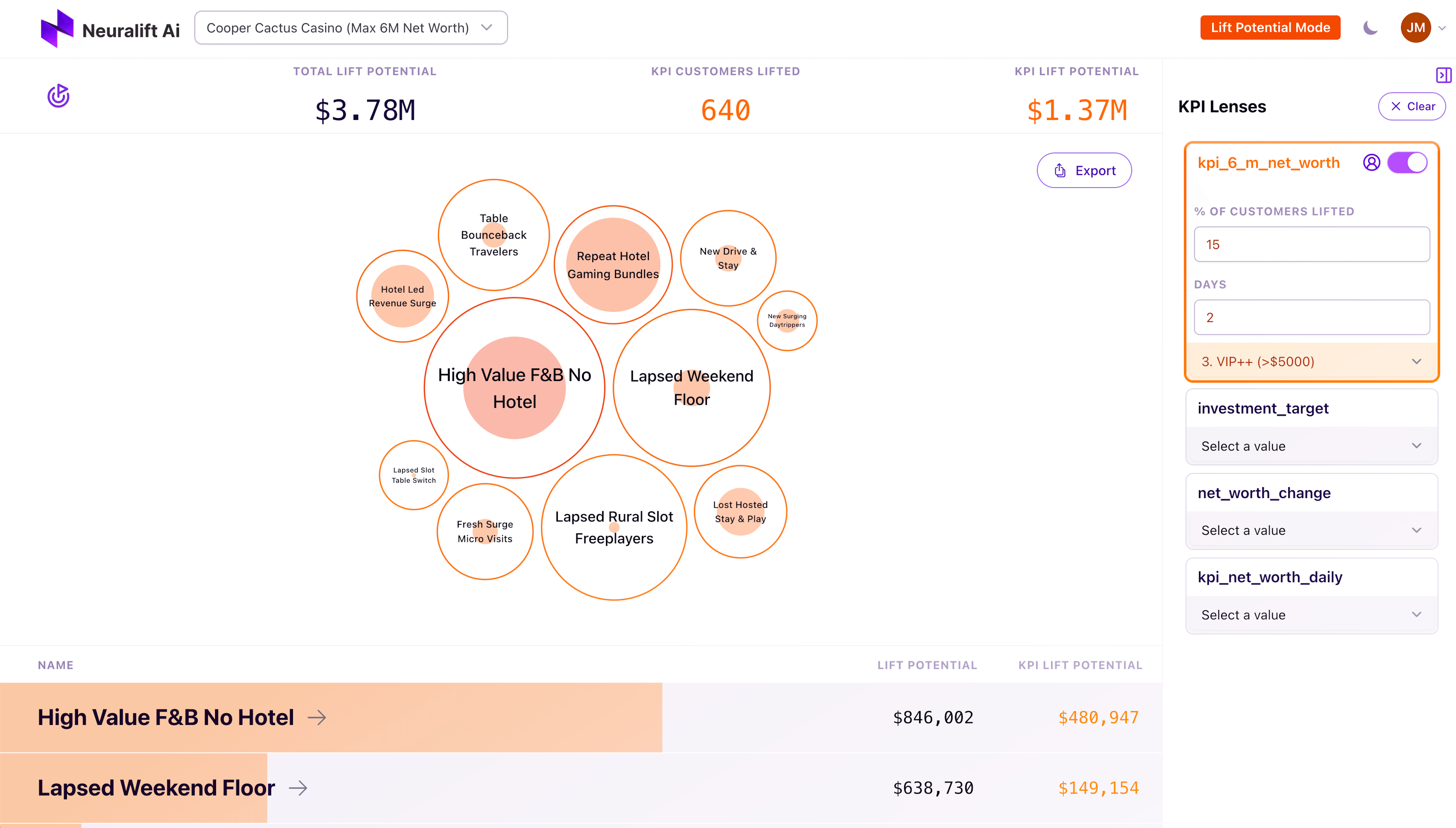Disable the kpi_6_m_net_worth lens toggle
1456x828 pixels.
(x=1407, y=163)
